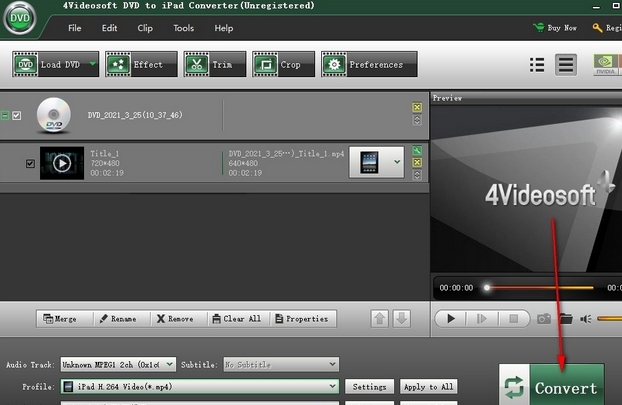Image resolution: width=622 pixels, height=405 pixels.
Task: Click the DVD_2021_3_25(10_37_46) disc name
Action: point(135,115)
